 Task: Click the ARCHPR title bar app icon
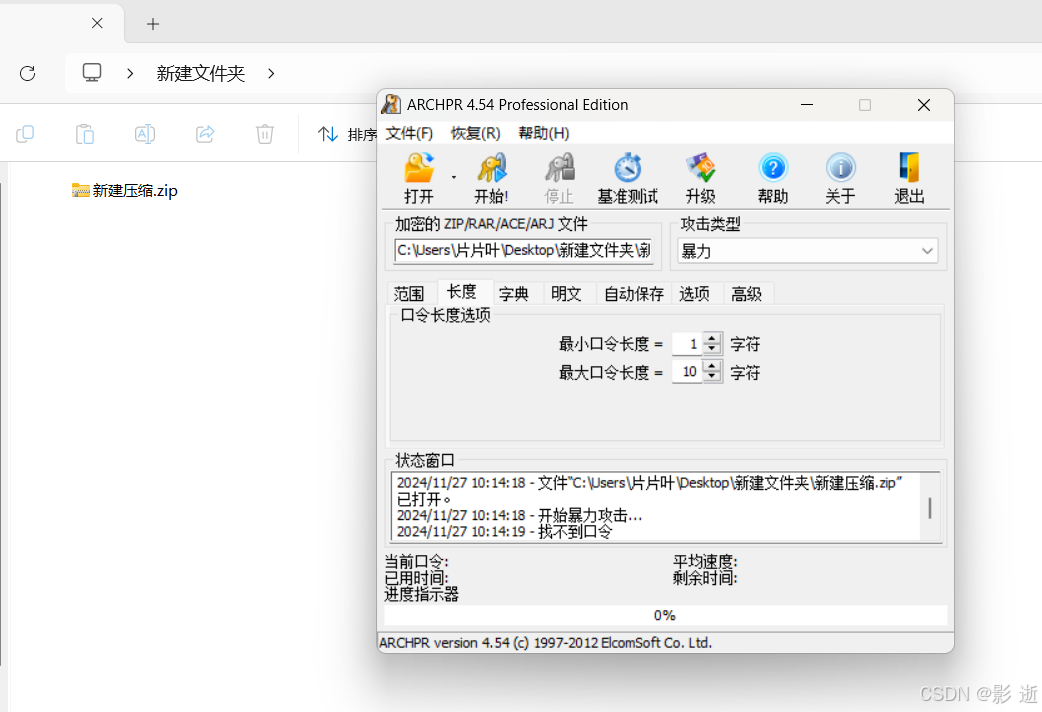pos(391,104)
